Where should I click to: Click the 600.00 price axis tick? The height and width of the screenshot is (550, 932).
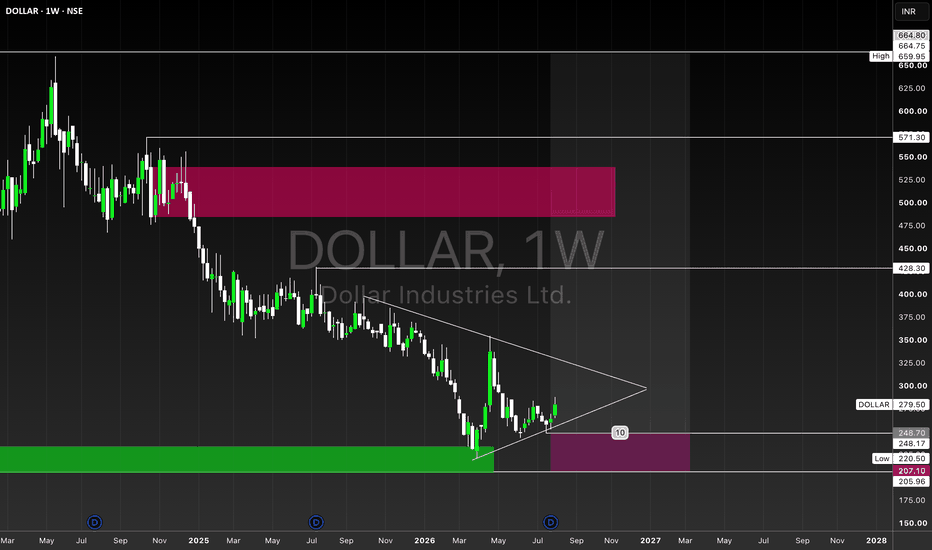(912, 111)
